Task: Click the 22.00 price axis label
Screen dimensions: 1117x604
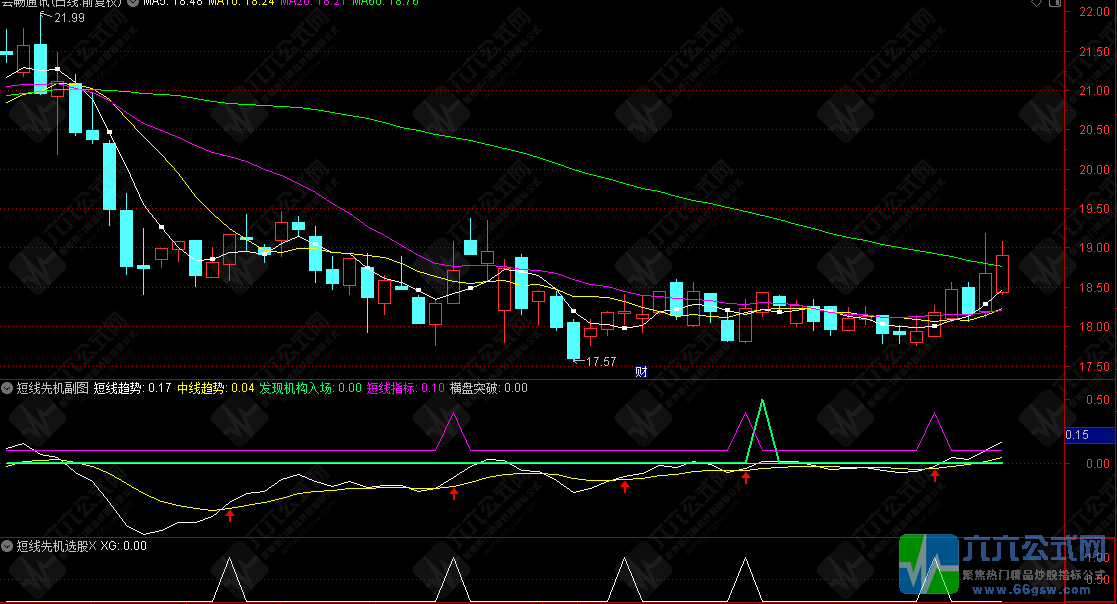Action: point(1094,12)
